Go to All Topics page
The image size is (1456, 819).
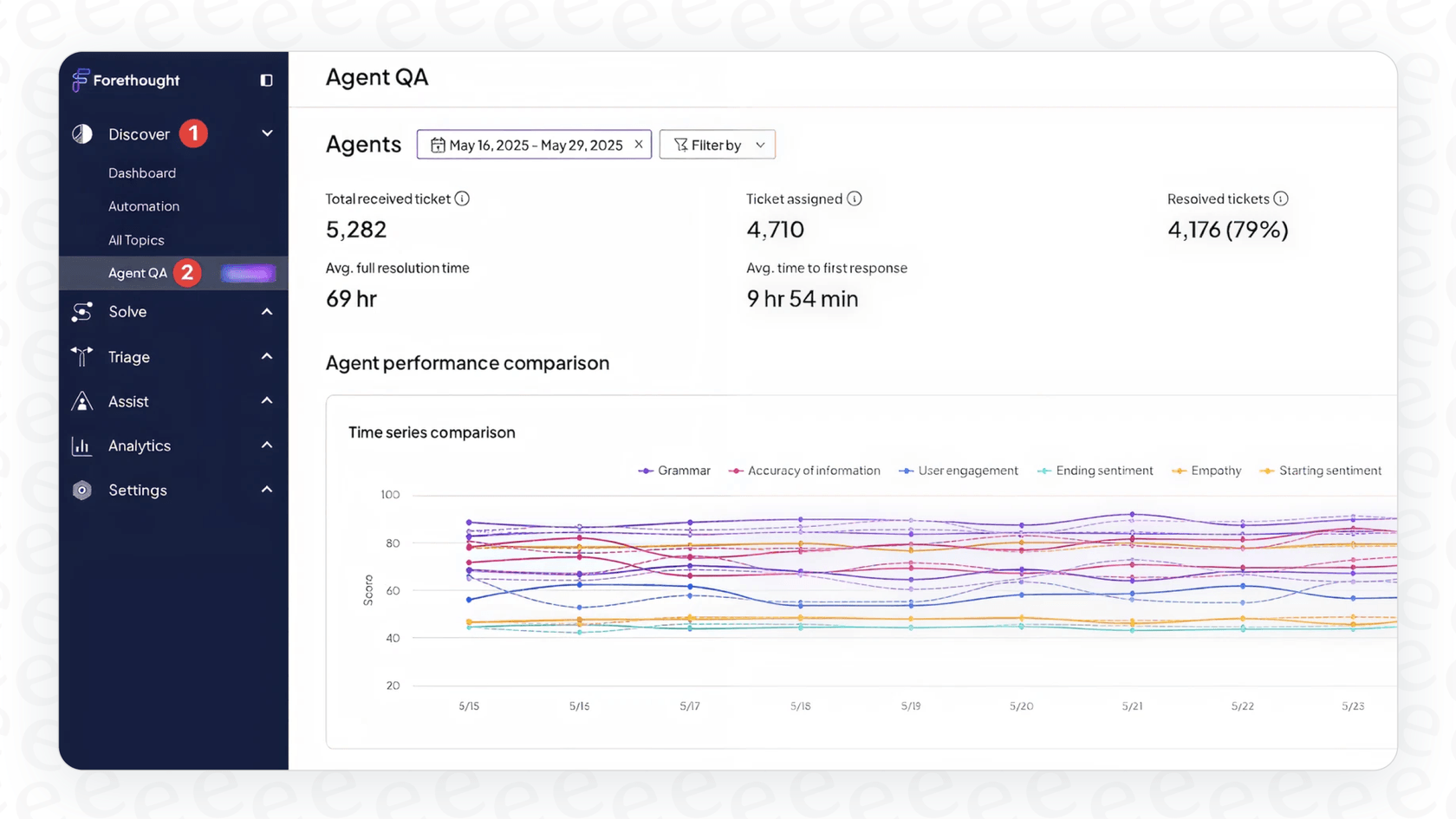point(136,240)
